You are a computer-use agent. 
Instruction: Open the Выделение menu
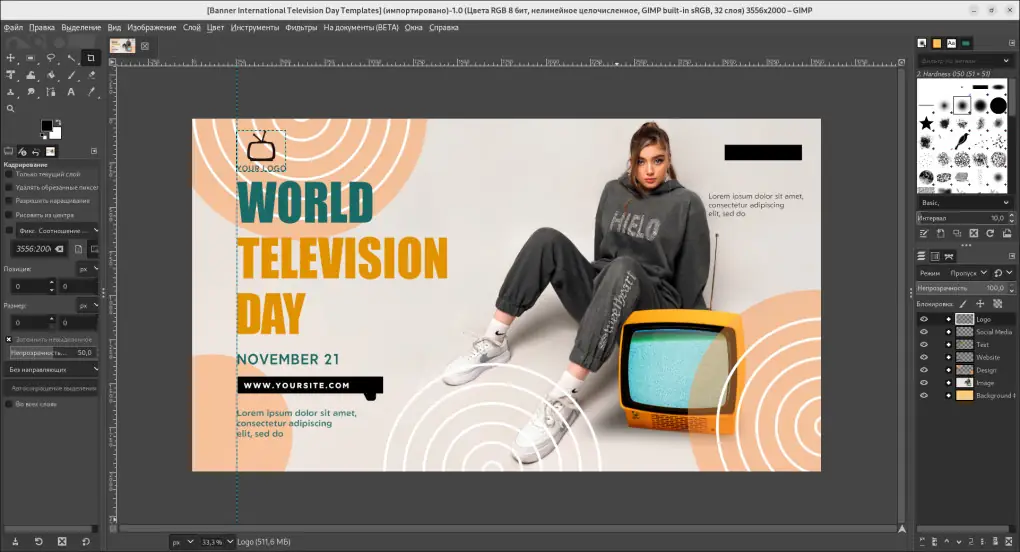(81, 27)
